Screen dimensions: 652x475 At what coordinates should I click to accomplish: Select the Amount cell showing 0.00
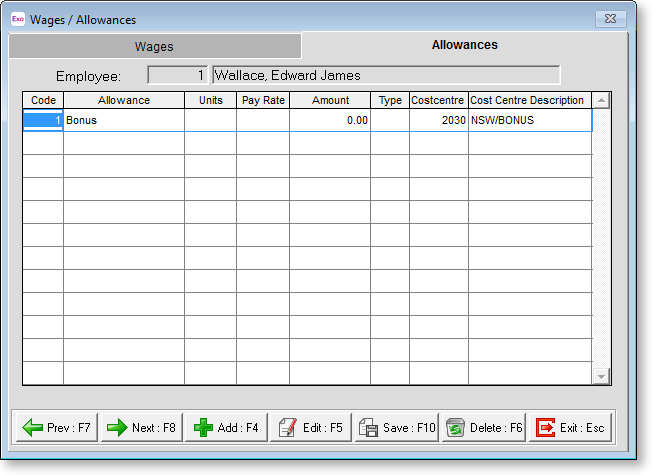click(329, 120)
